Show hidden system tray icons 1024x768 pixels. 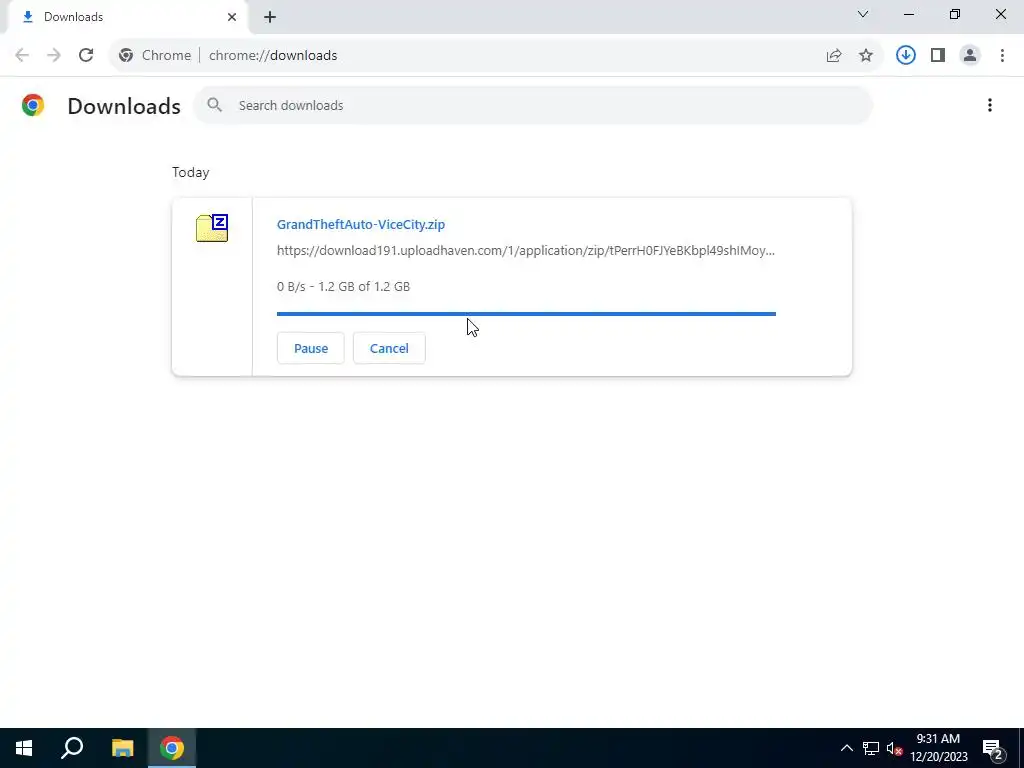click(846, 748)
